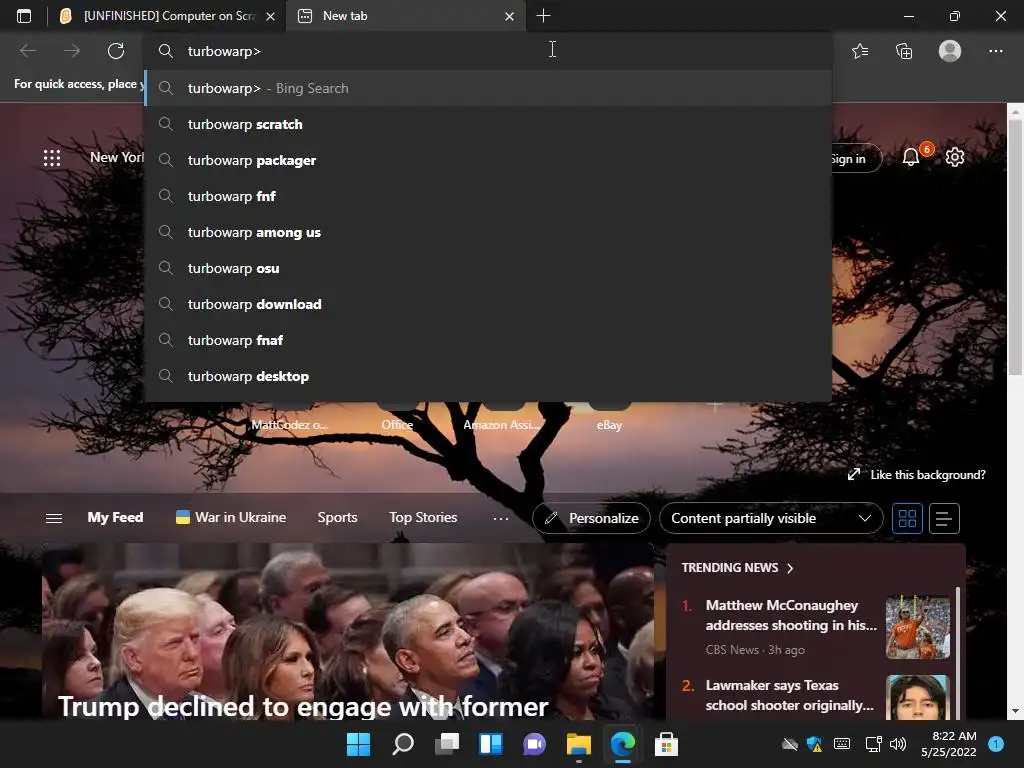Open the clock showing 8:22 AM
Image resolution: width=1024 pixels, height=768 pixels.
[x=948, y=744]
